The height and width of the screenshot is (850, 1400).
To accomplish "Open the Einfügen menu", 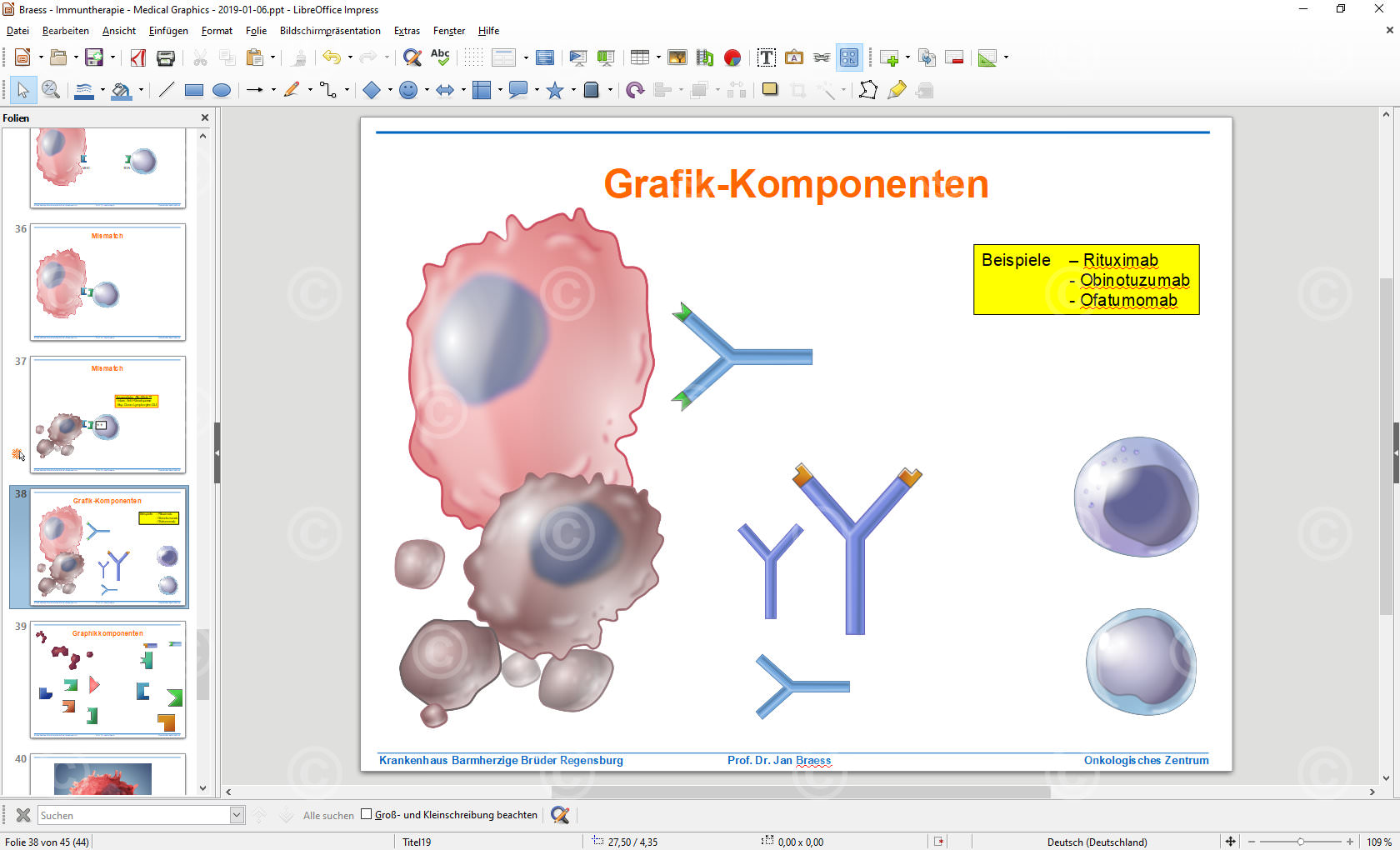I will click(x=168, y=31).
